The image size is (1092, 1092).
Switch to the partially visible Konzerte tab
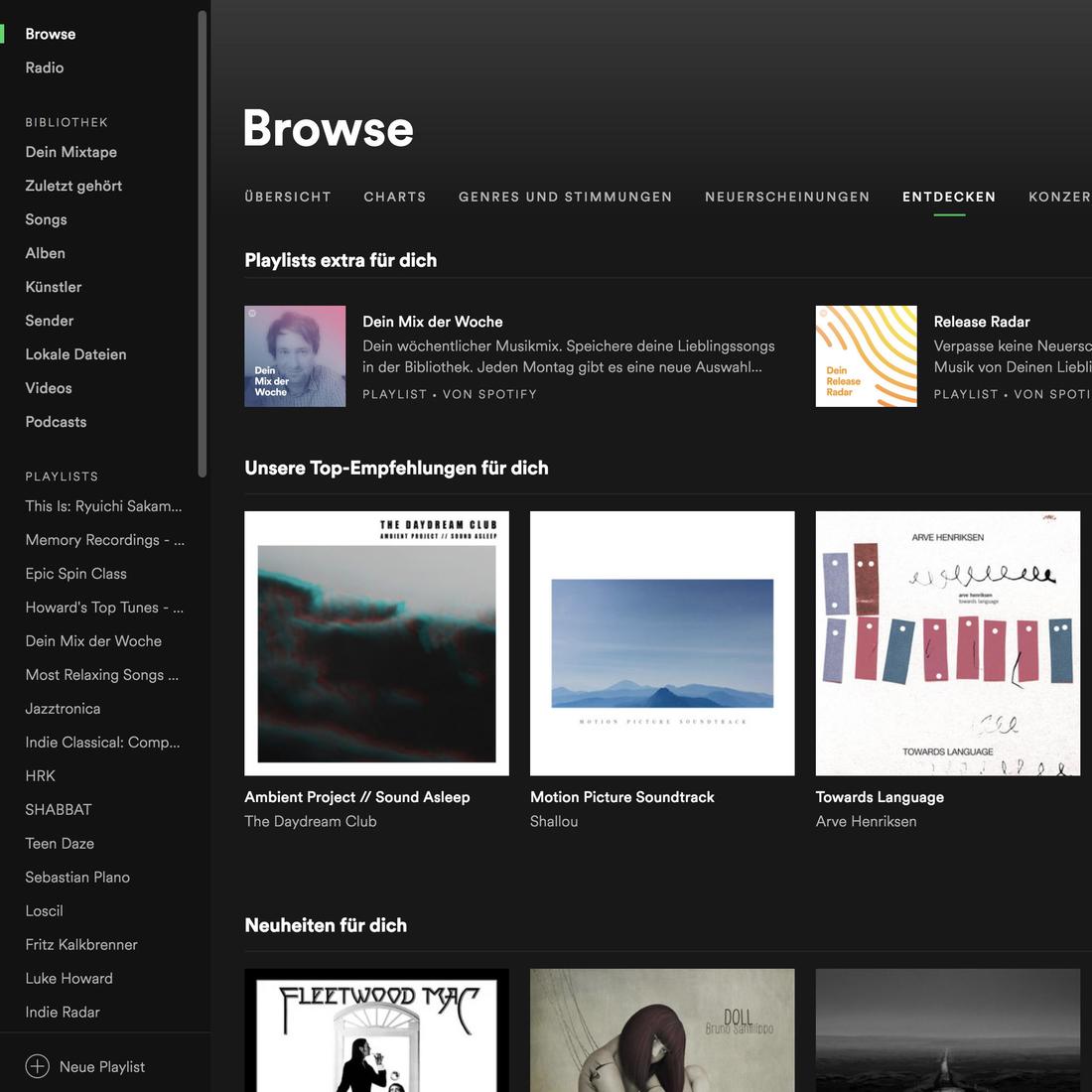pyautogui.click(x=1060, y=197)
